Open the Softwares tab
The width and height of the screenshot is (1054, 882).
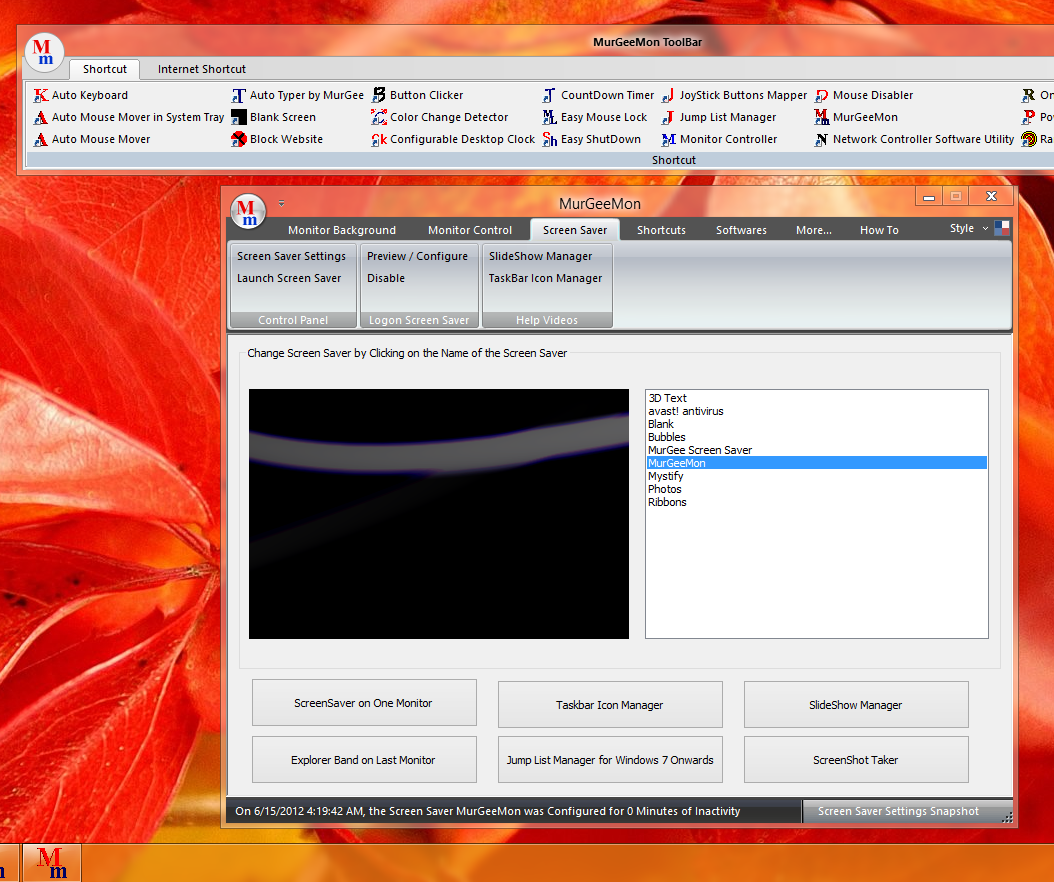(741, 230)
